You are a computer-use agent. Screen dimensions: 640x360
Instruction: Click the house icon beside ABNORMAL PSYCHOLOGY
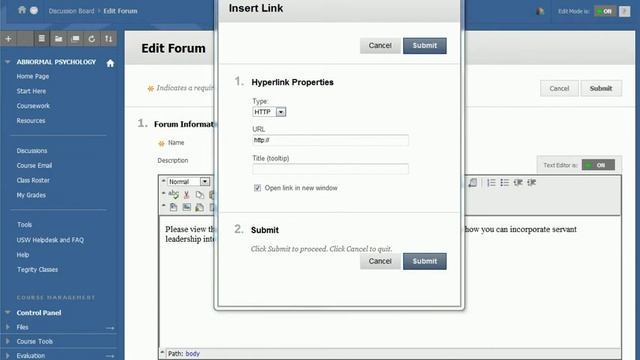110,63
